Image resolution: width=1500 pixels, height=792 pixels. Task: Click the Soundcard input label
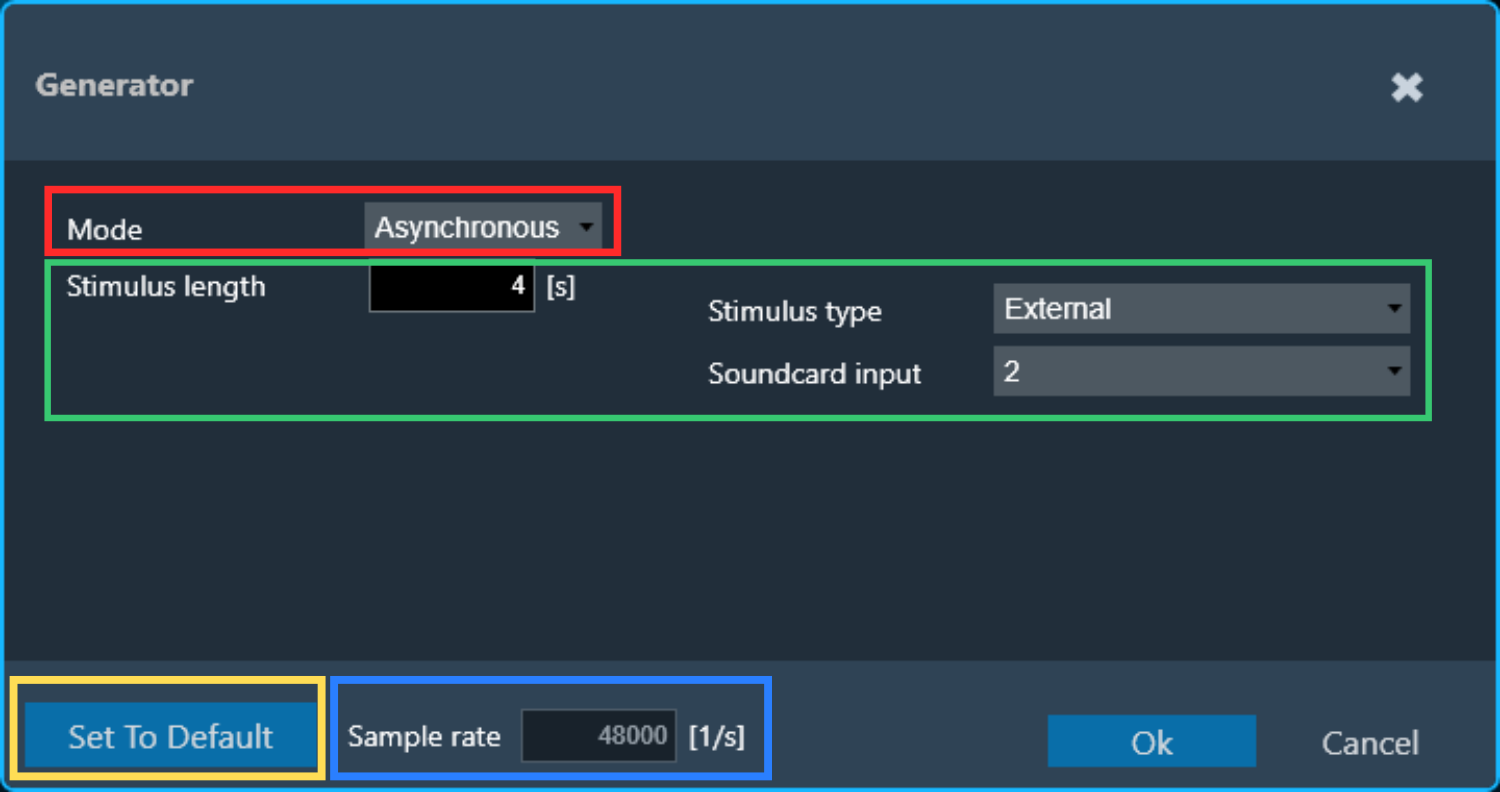[x=815, y=374]
